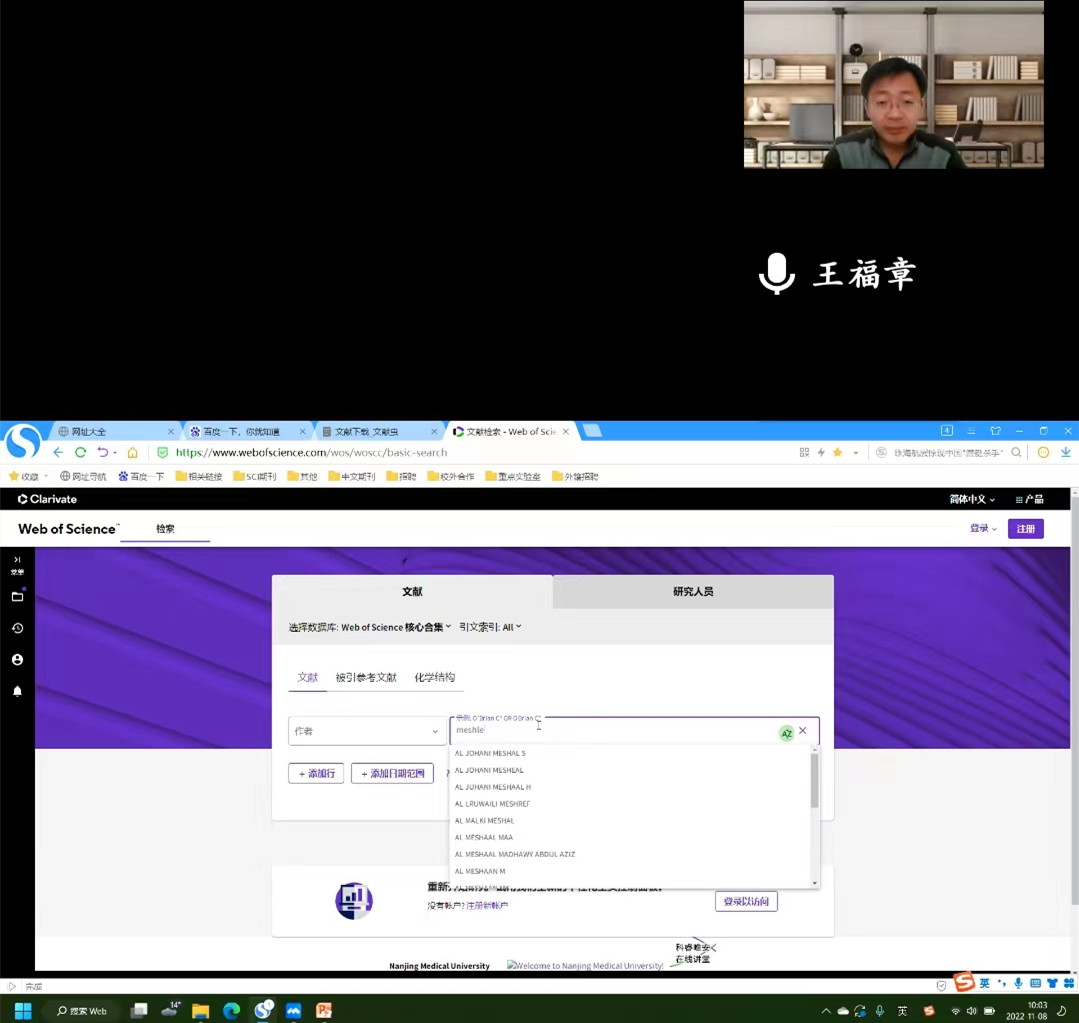
Task: Click the magnifier icon in browser search box
Action: pos(1016,452)
